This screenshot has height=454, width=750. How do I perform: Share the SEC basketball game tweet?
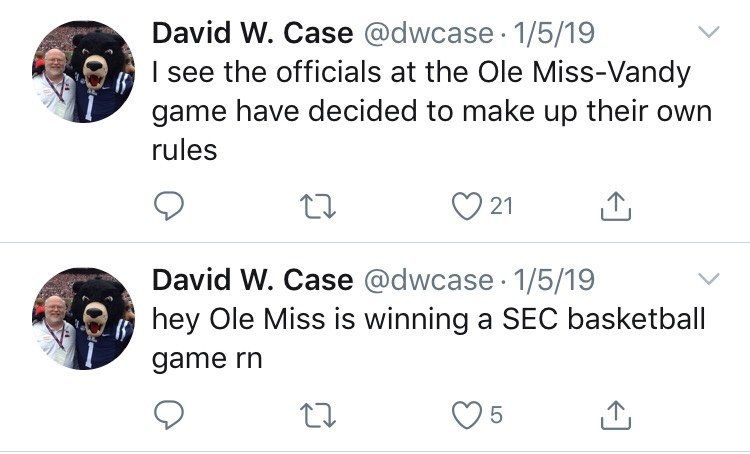(616, 415)
